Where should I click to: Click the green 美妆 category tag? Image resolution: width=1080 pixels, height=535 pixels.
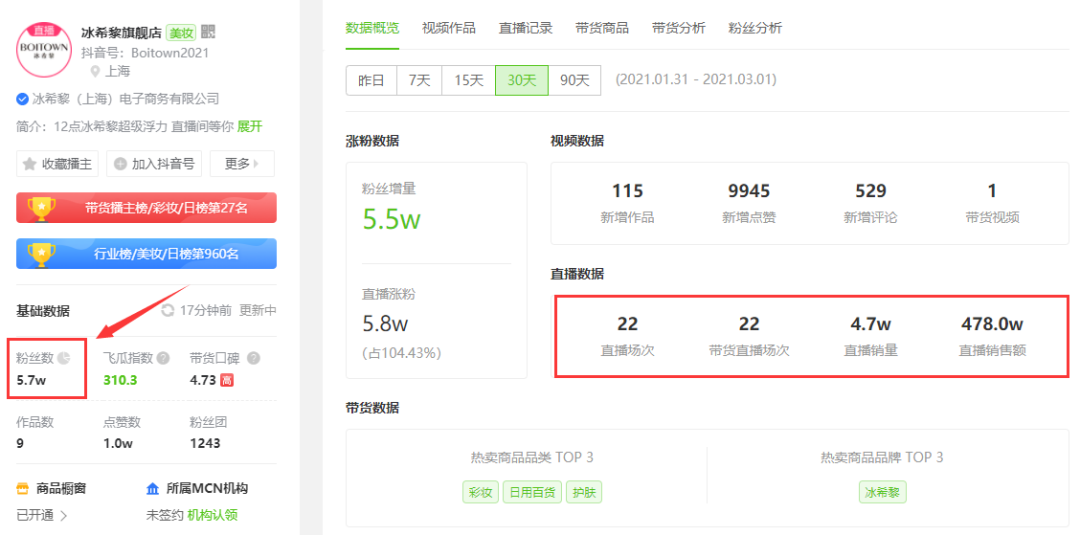point(182,32)
